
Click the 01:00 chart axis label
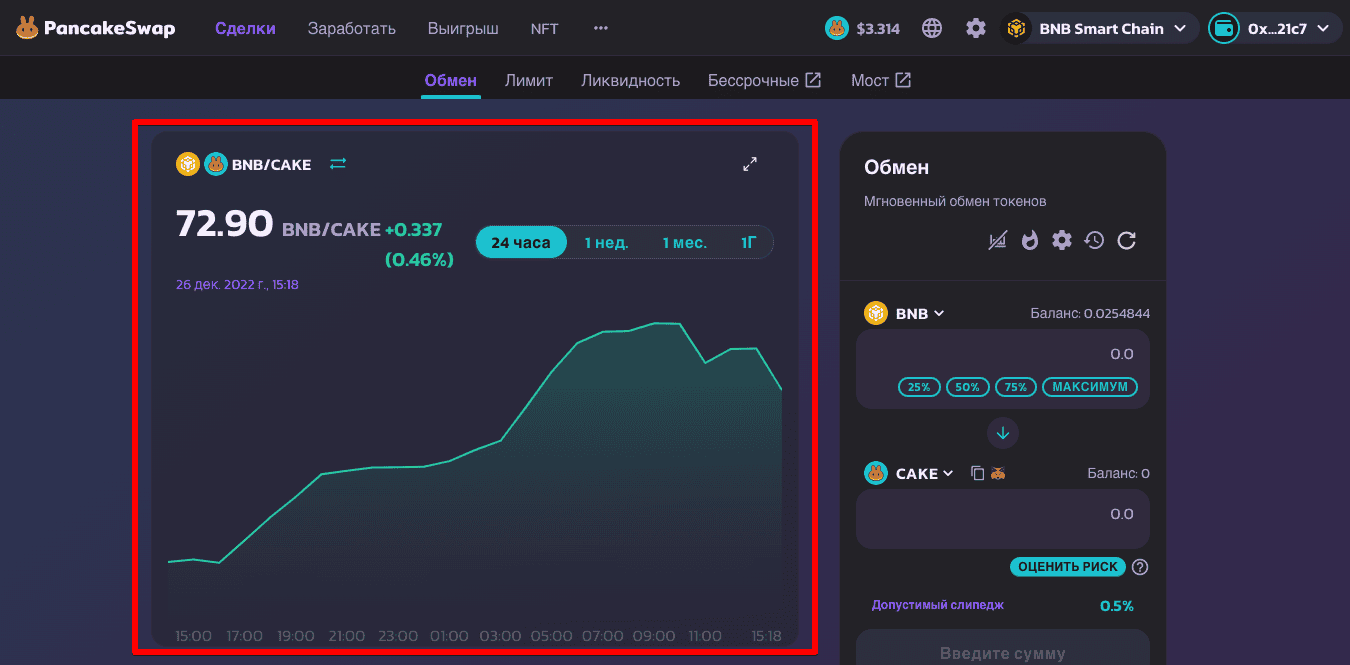(449, 636)
